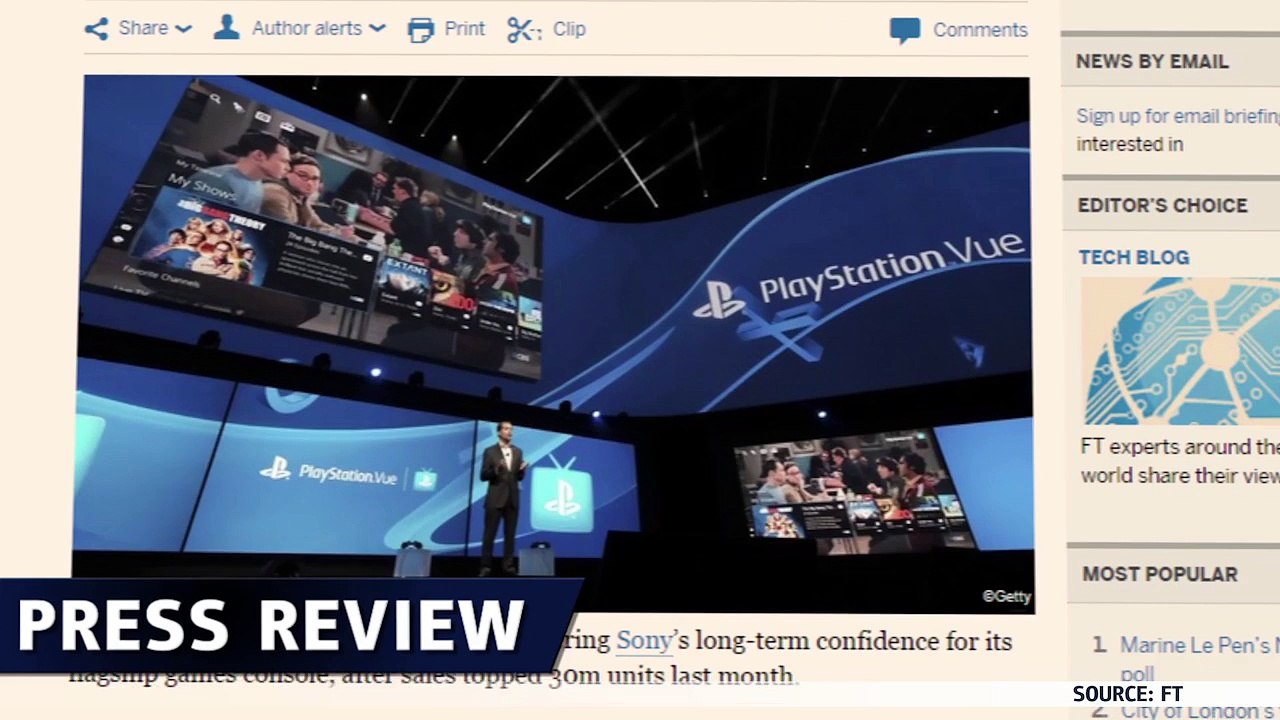1280x720 pixels.
Task: Click the NEWS BY EMAIL heading
Action: [x=1152, y=61]
